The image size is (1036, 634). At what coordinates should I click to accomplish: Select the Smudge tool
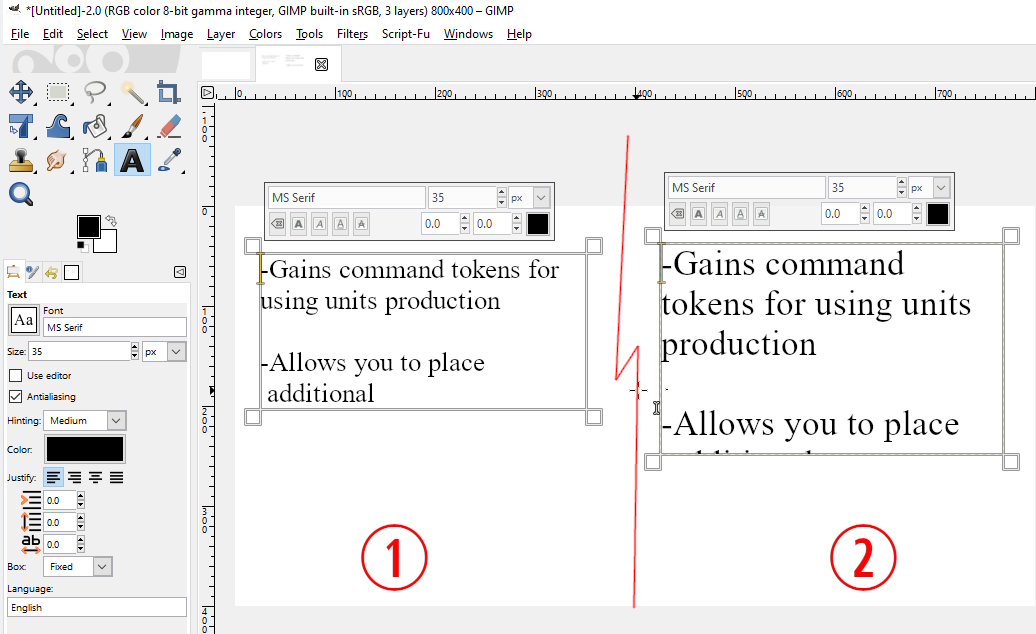[58, 160]
